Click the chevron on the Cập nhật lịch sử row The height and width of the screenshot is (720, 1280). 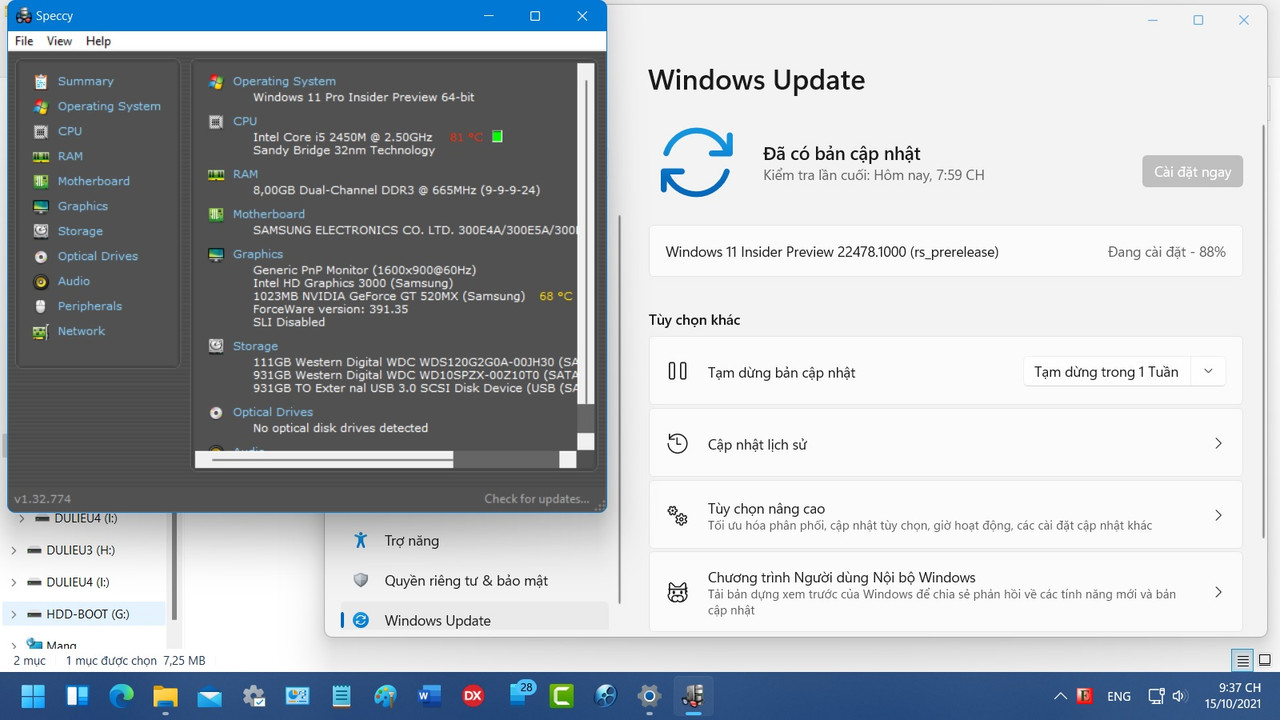pyautogui.click(x=1218, y=443)
